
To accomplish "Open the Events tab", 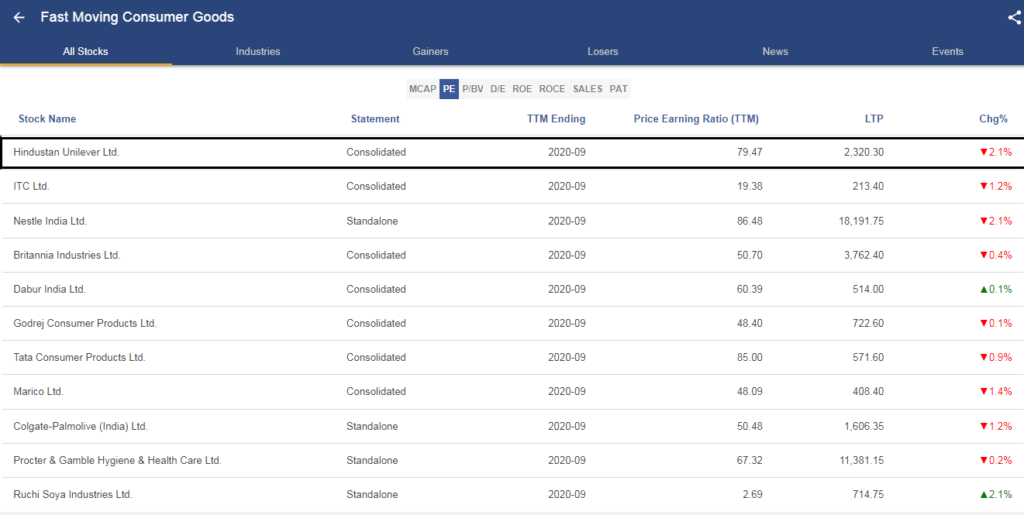I will point(948,52).
